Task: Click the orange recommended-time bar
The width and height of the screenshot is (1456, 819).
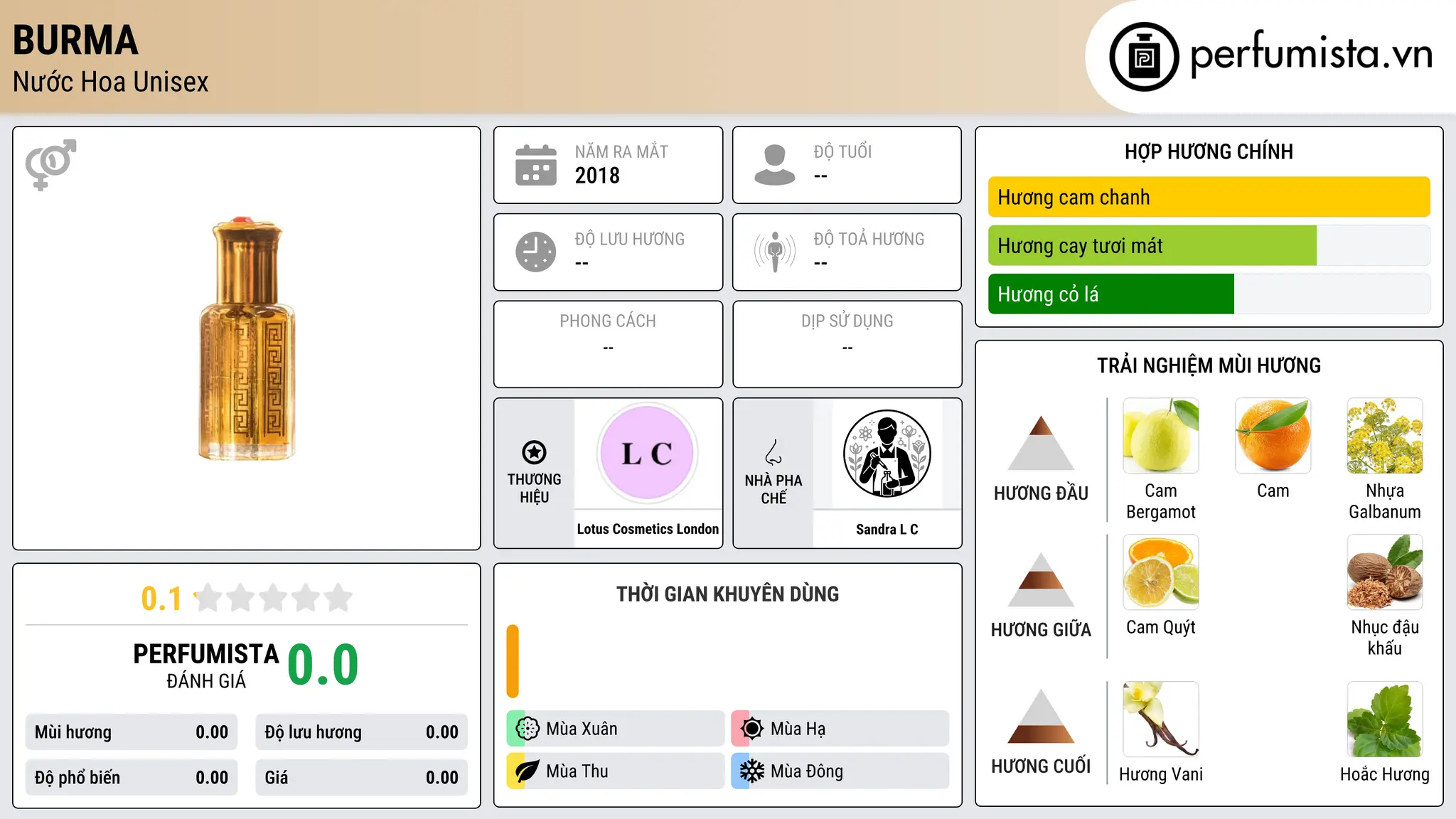Action: pos(513,661)
